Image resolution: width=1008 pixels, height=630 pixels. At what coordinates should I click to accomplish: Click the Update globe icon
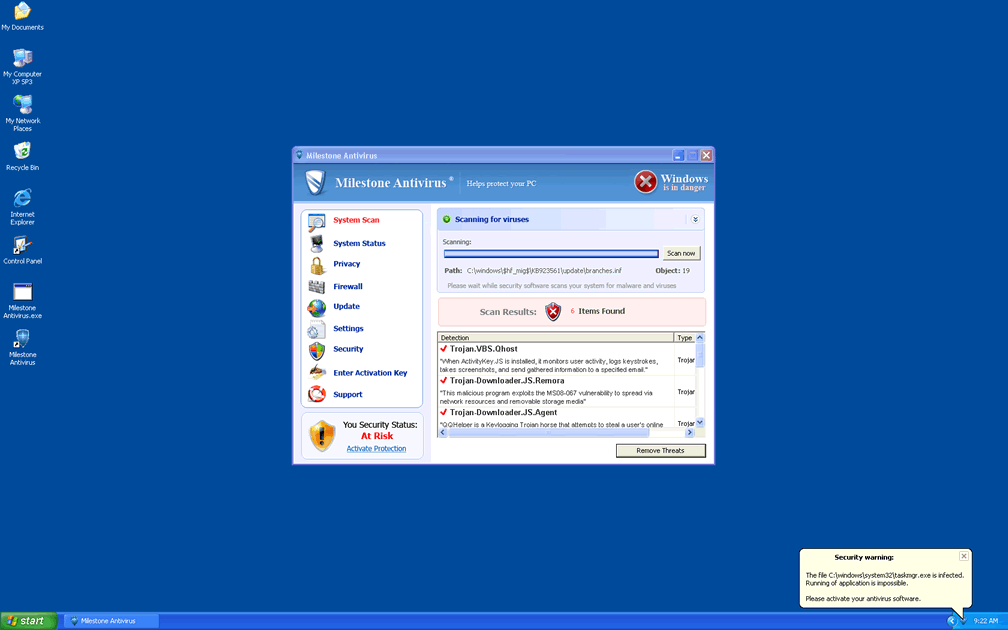(316, 308)
